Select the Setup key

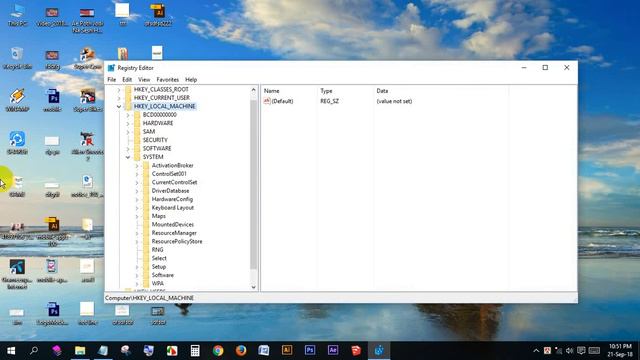point(158,267)
